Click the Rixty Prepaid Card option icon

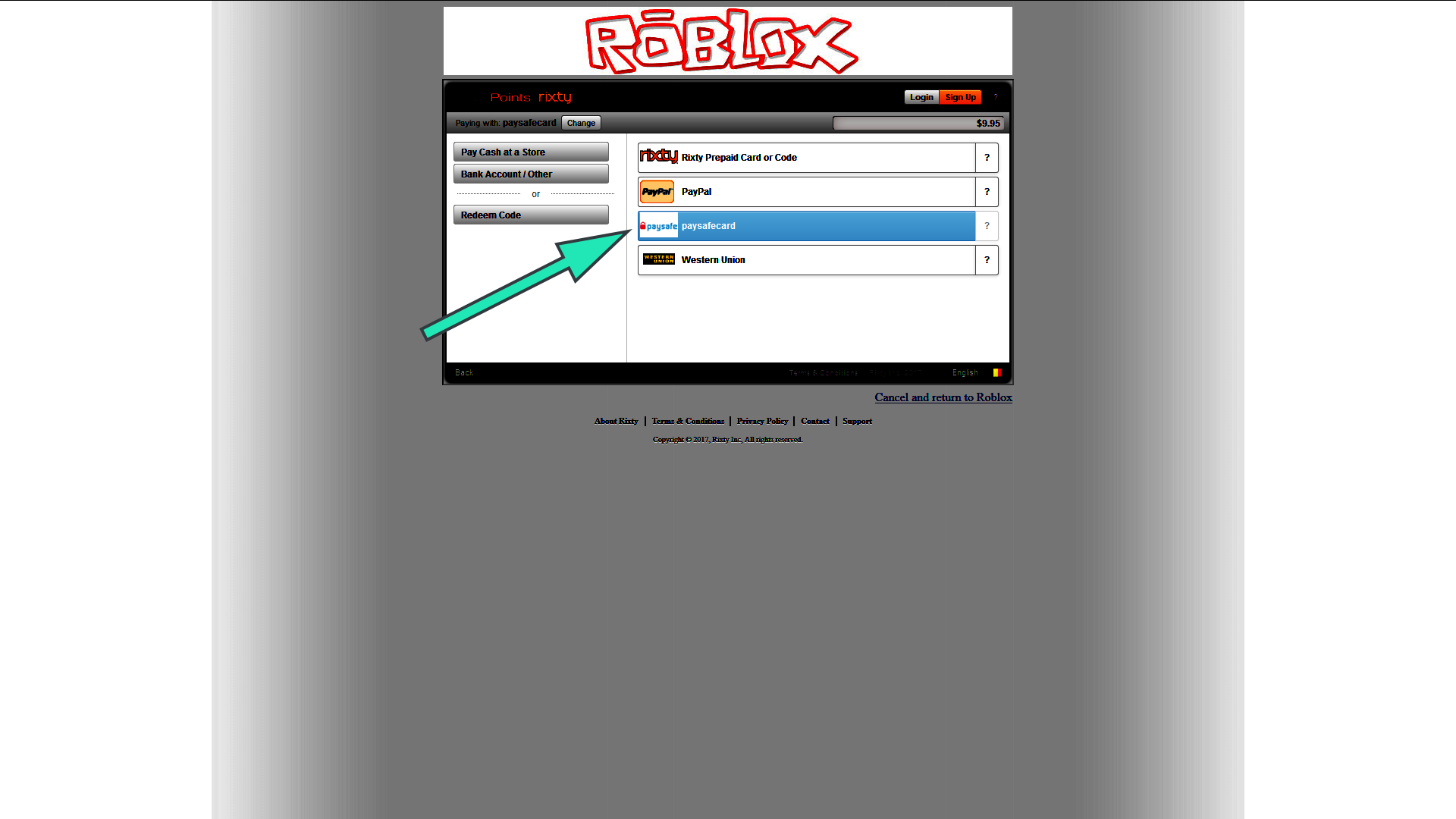[659, 157]
